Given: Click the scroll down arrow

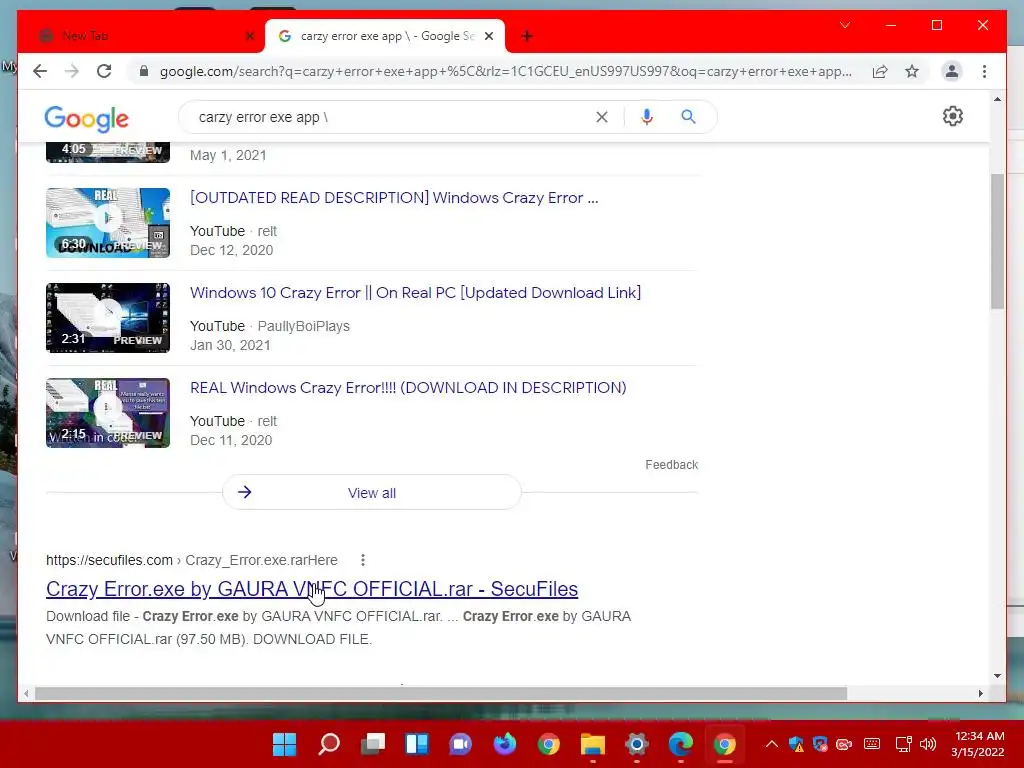Looking at the screenshot, I should click(997, 676).
